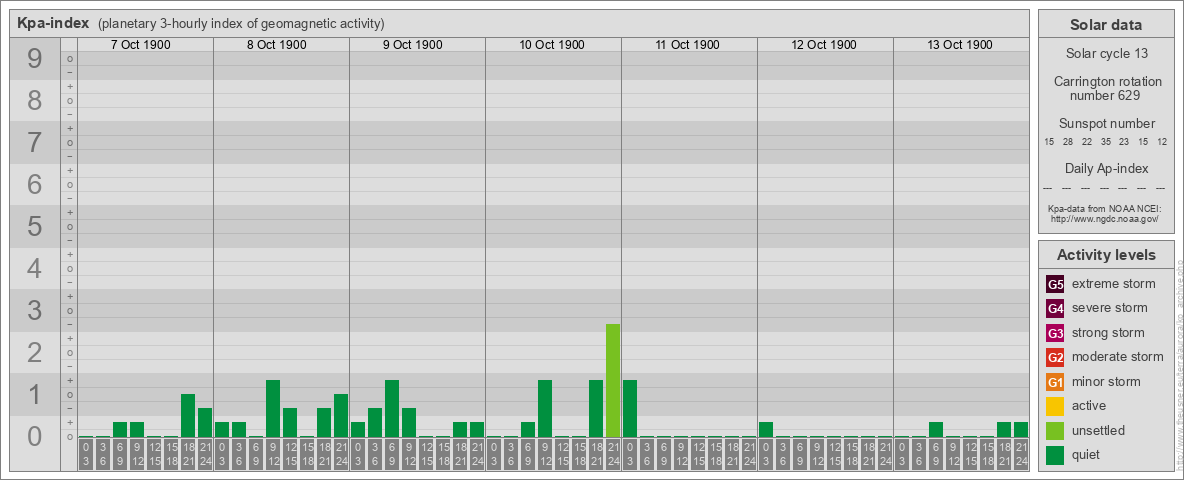
Task: Click the Sunspot number label
Action: 1106,124
